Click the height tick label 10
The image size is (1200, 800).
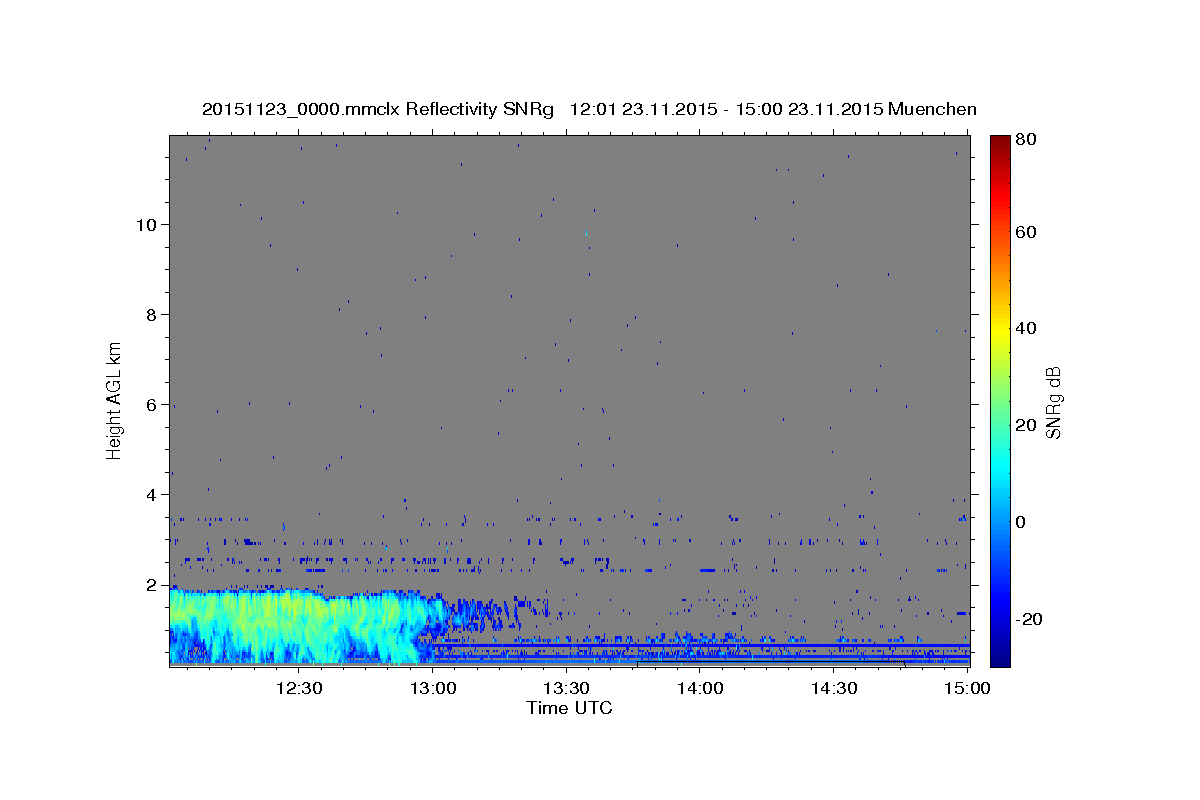146,224
